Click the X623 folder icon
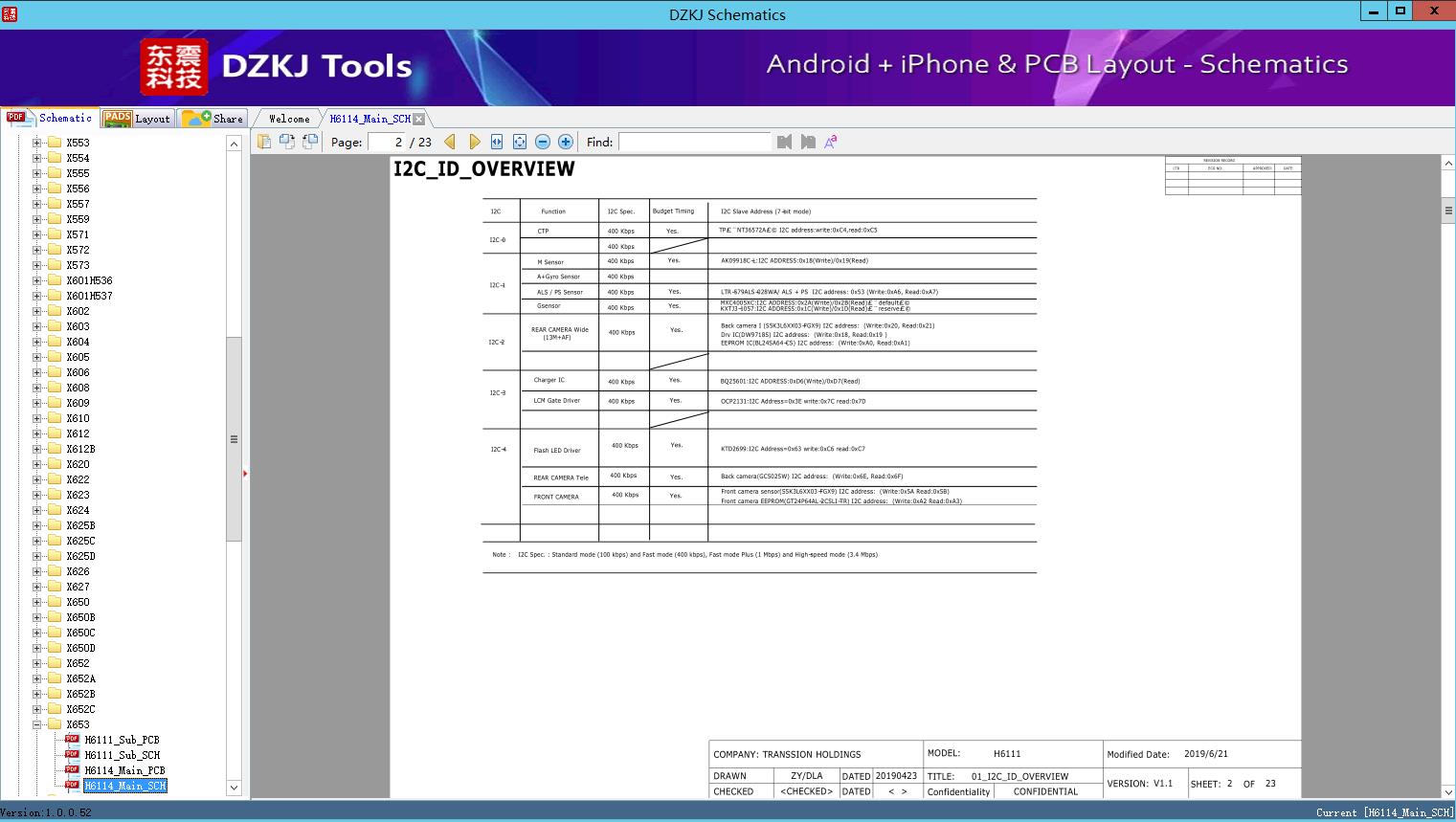 [55, 495]
